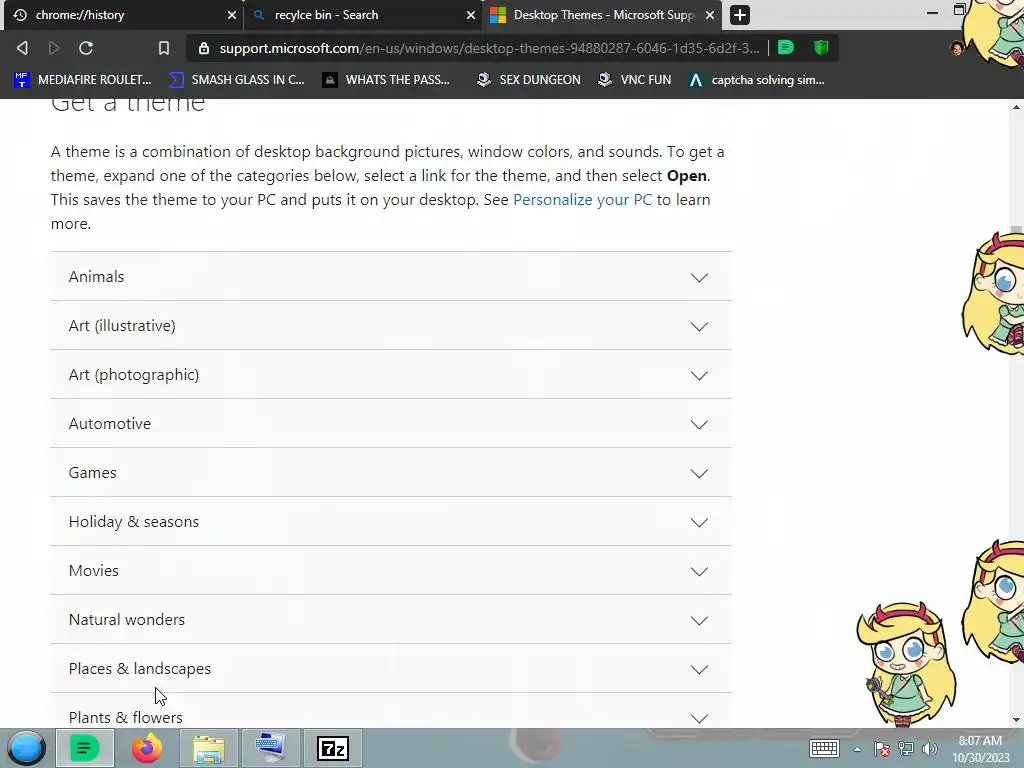Click the green shield extension icon

pos(821,48)
